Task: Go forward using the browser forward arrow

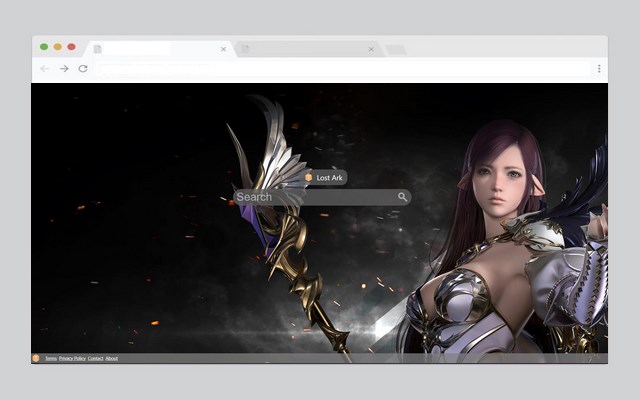Action: pyautogui.click(x=64, y=69)
